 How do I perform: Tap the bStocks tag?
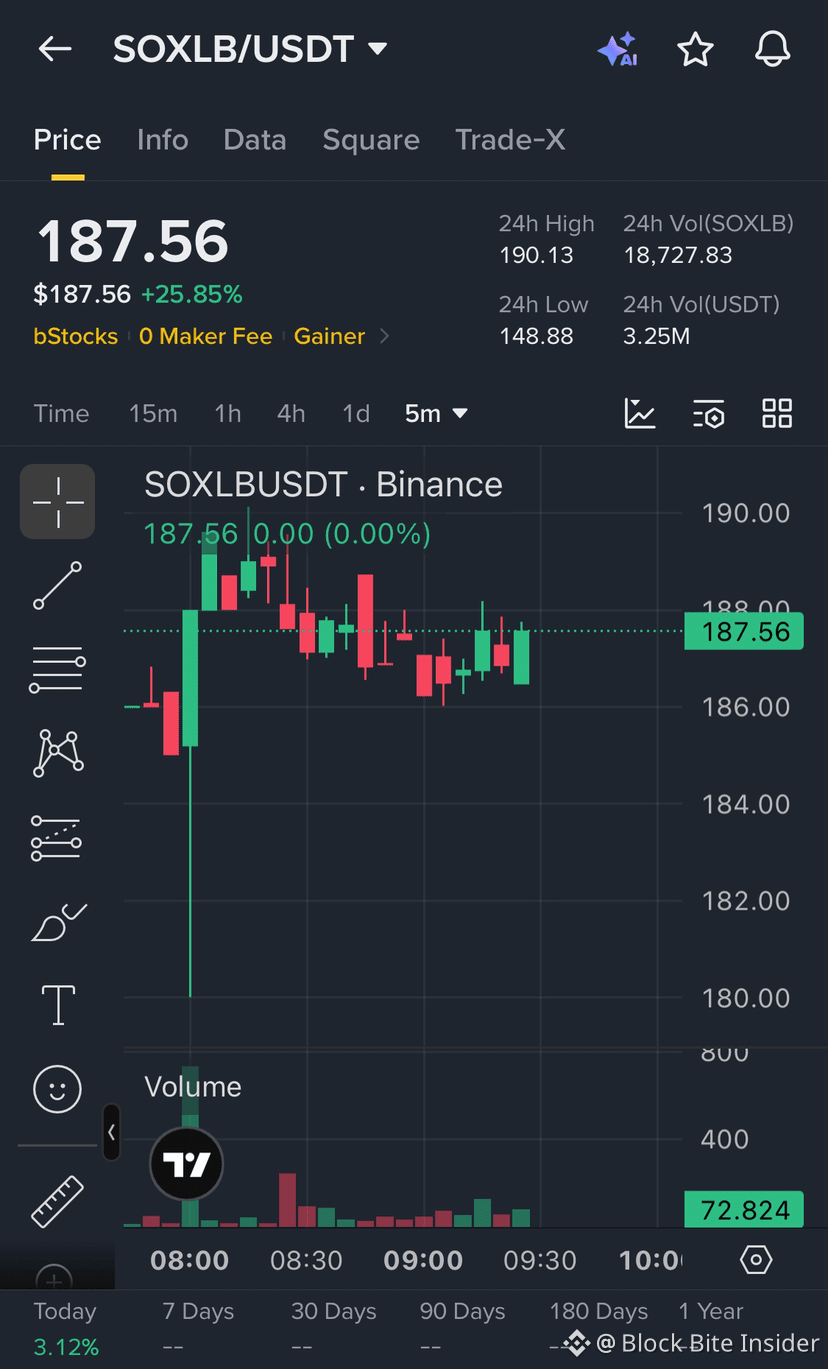(x=75, y=337)
